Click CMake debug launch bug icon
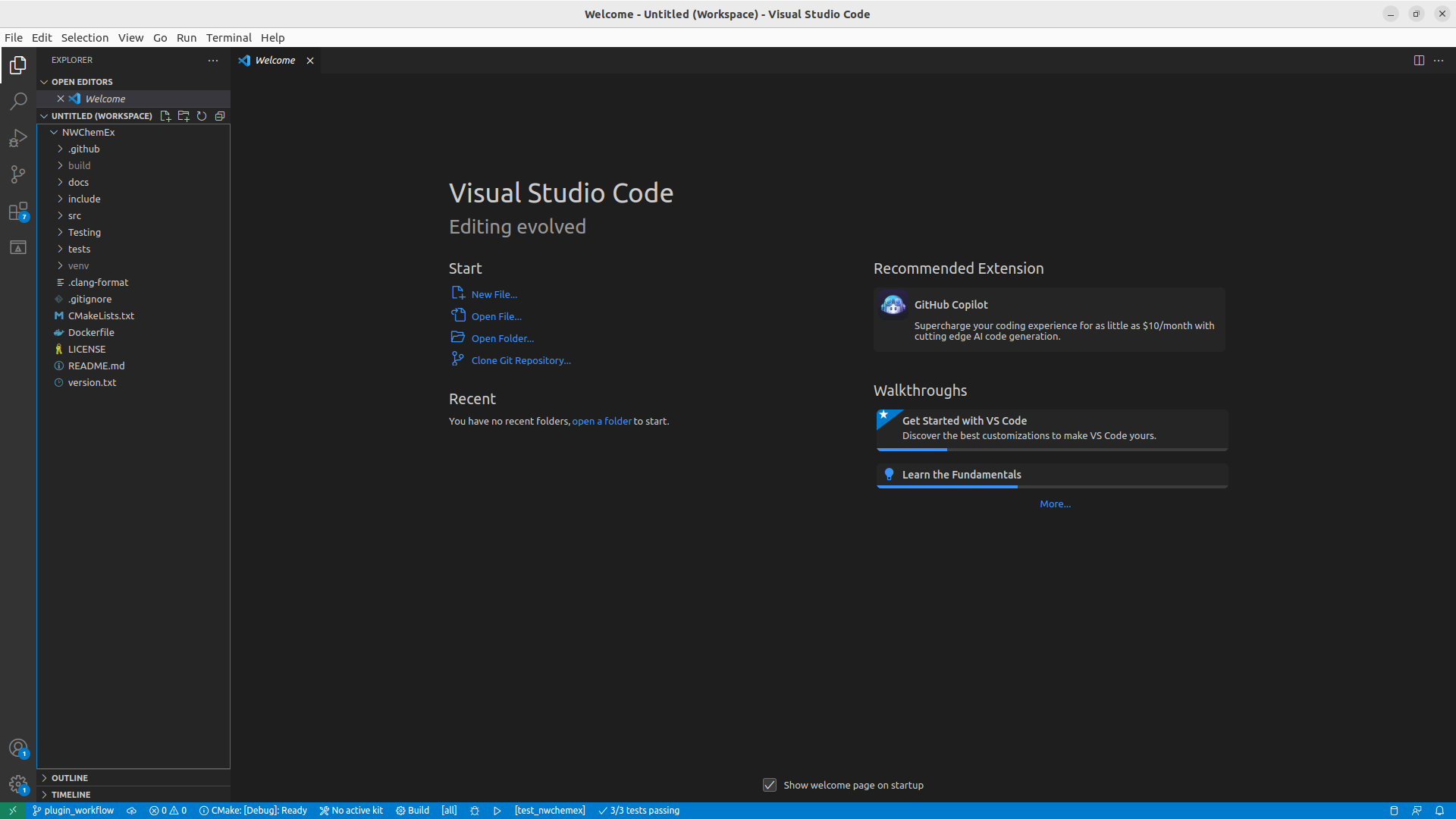 tap(475, 811)
